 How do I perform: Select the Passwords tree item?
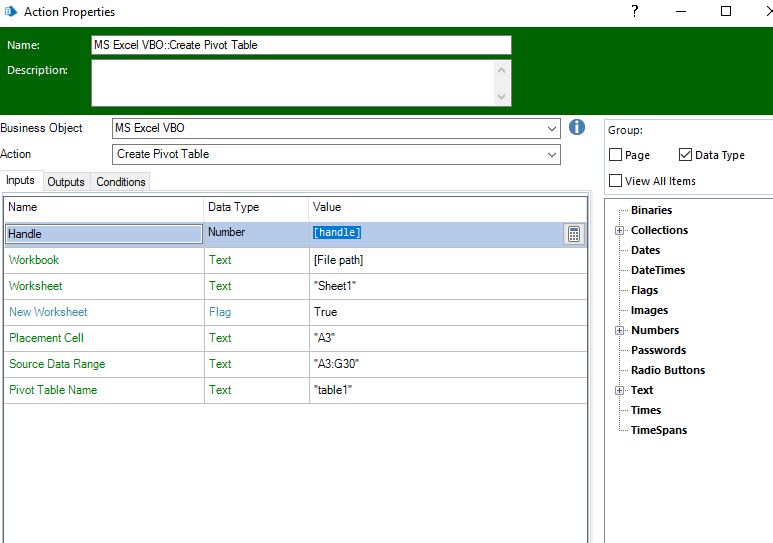(658, 350)
